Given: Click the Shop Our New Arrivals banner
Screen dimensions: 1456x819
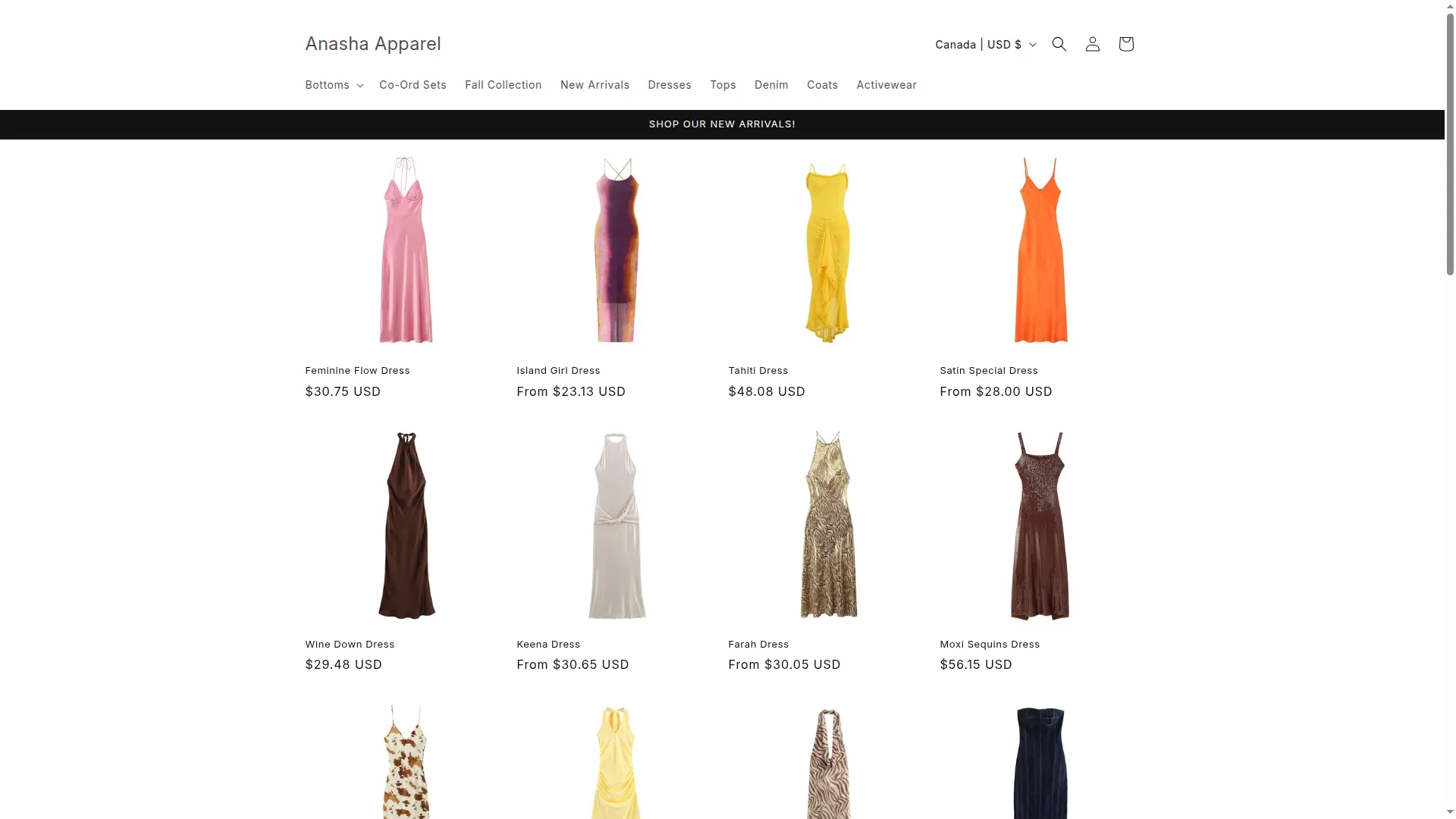Looking at the screenshot, I should 722,124.
